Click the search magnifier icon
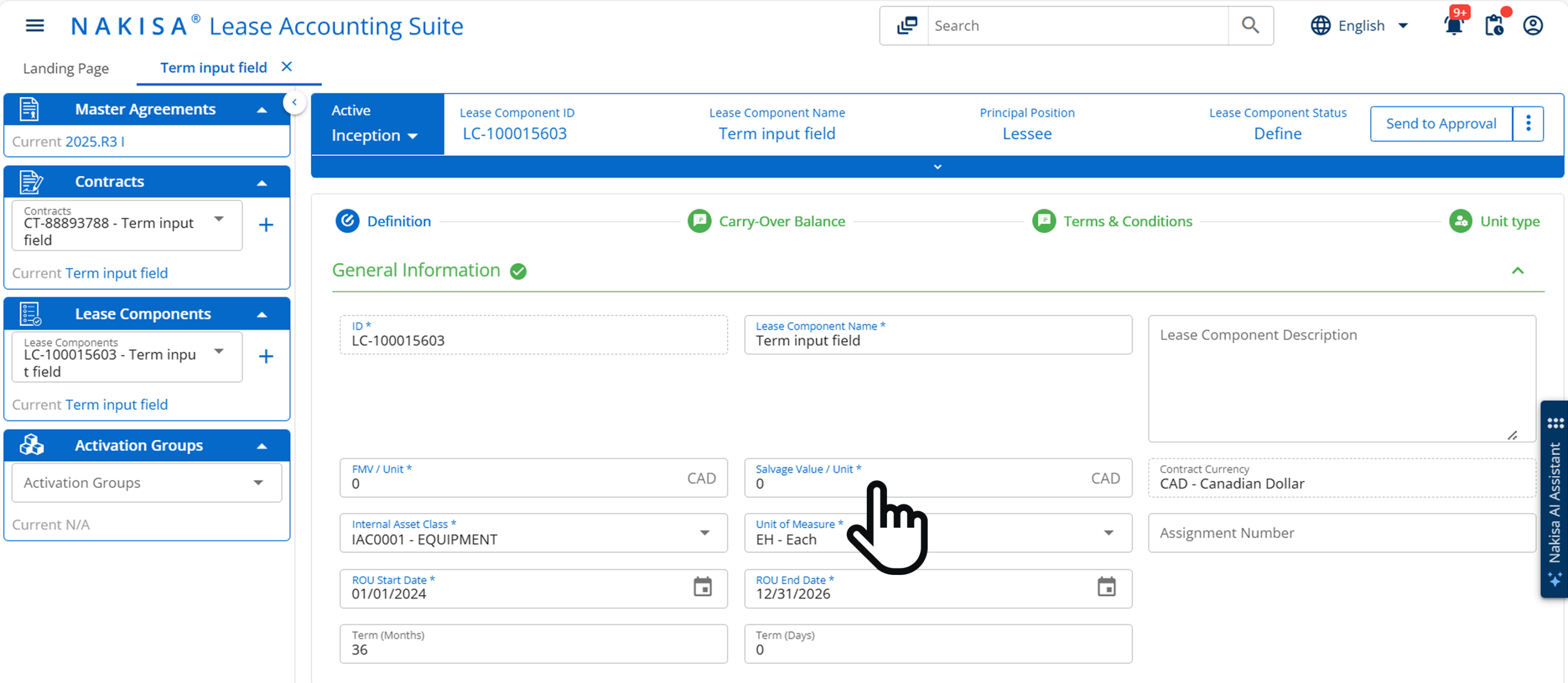This screenshot has width=1568, height=683. (x=1250, y=26)
